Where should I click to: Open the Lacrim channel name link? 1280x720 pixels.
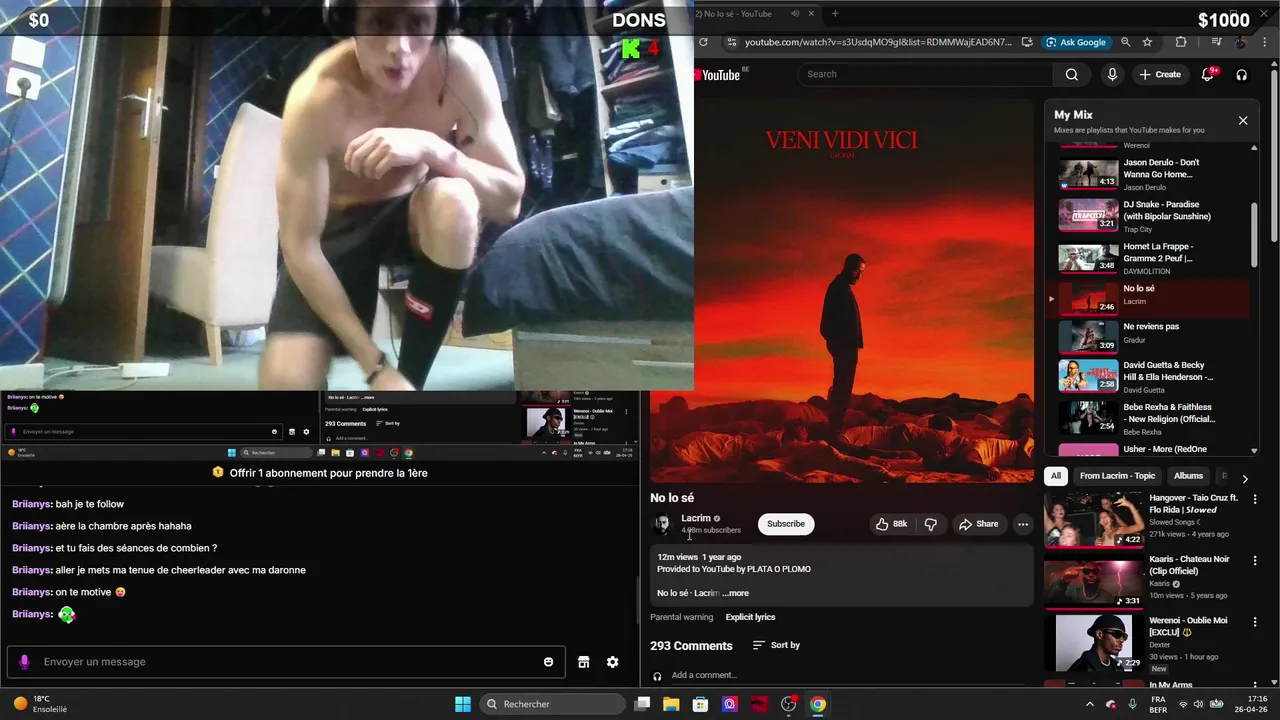(x=696, y=518)
